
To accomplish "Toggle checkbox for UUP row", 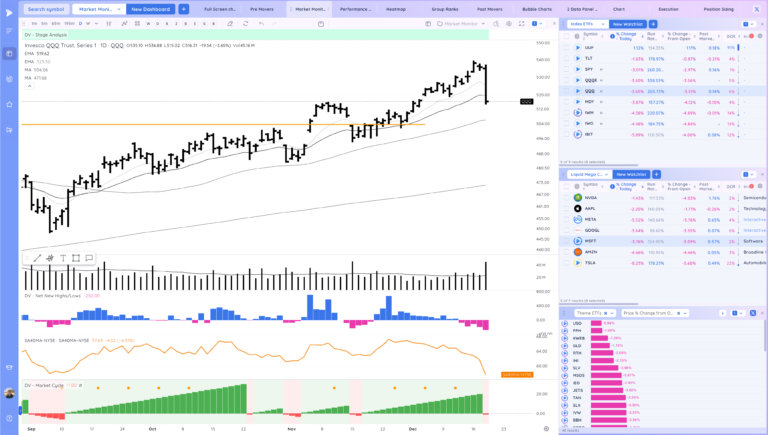I will (x=565, y=47).
